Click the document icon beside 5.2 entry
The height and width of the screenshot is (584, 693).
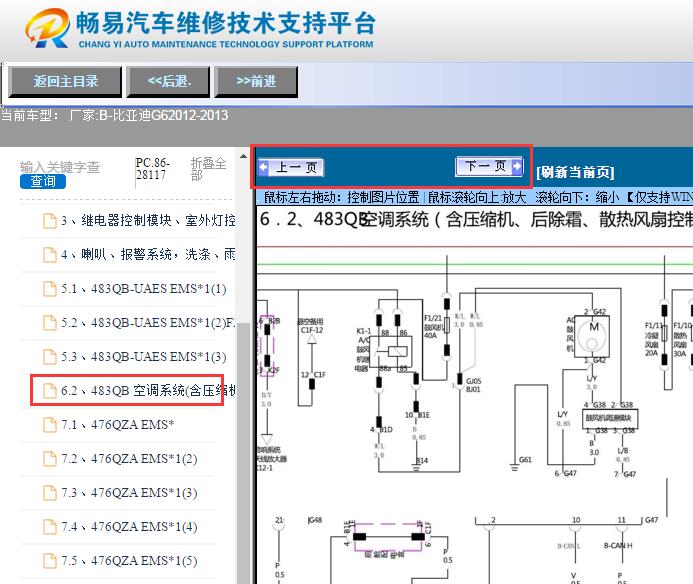pos(50,323)
